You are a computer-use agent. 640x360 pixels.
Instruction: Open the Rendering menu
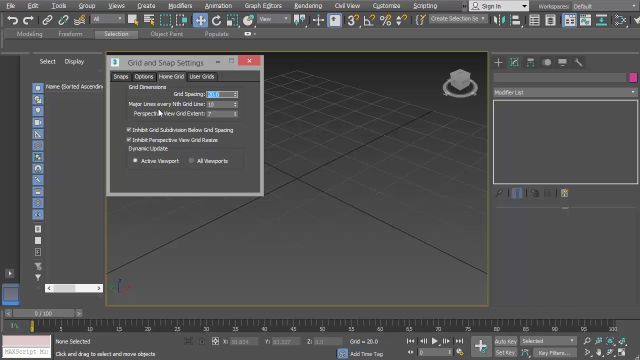308,6
